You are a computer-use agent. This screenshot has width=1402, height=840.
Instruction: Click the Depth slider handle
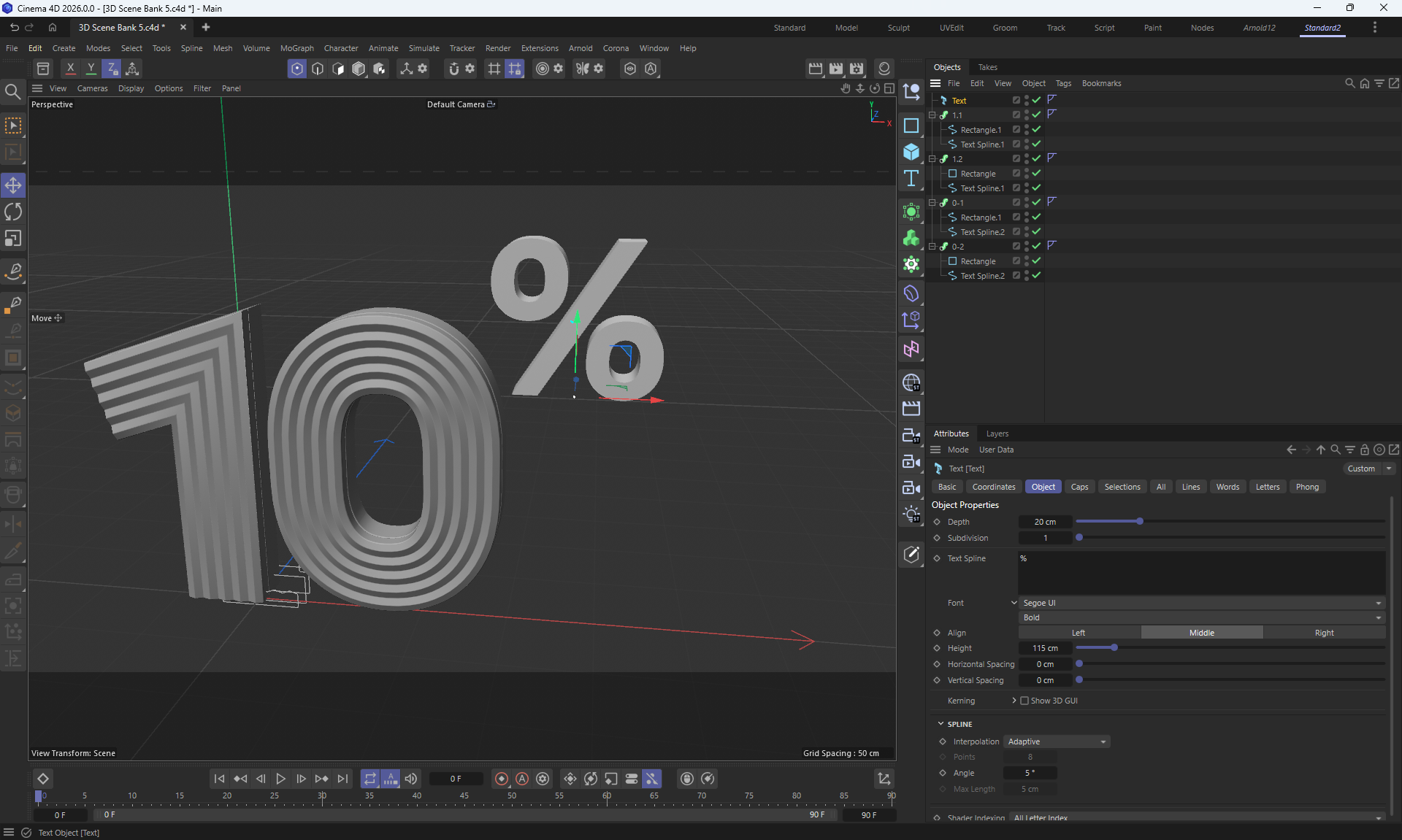pyautogui.click(x=1139, y=521)
